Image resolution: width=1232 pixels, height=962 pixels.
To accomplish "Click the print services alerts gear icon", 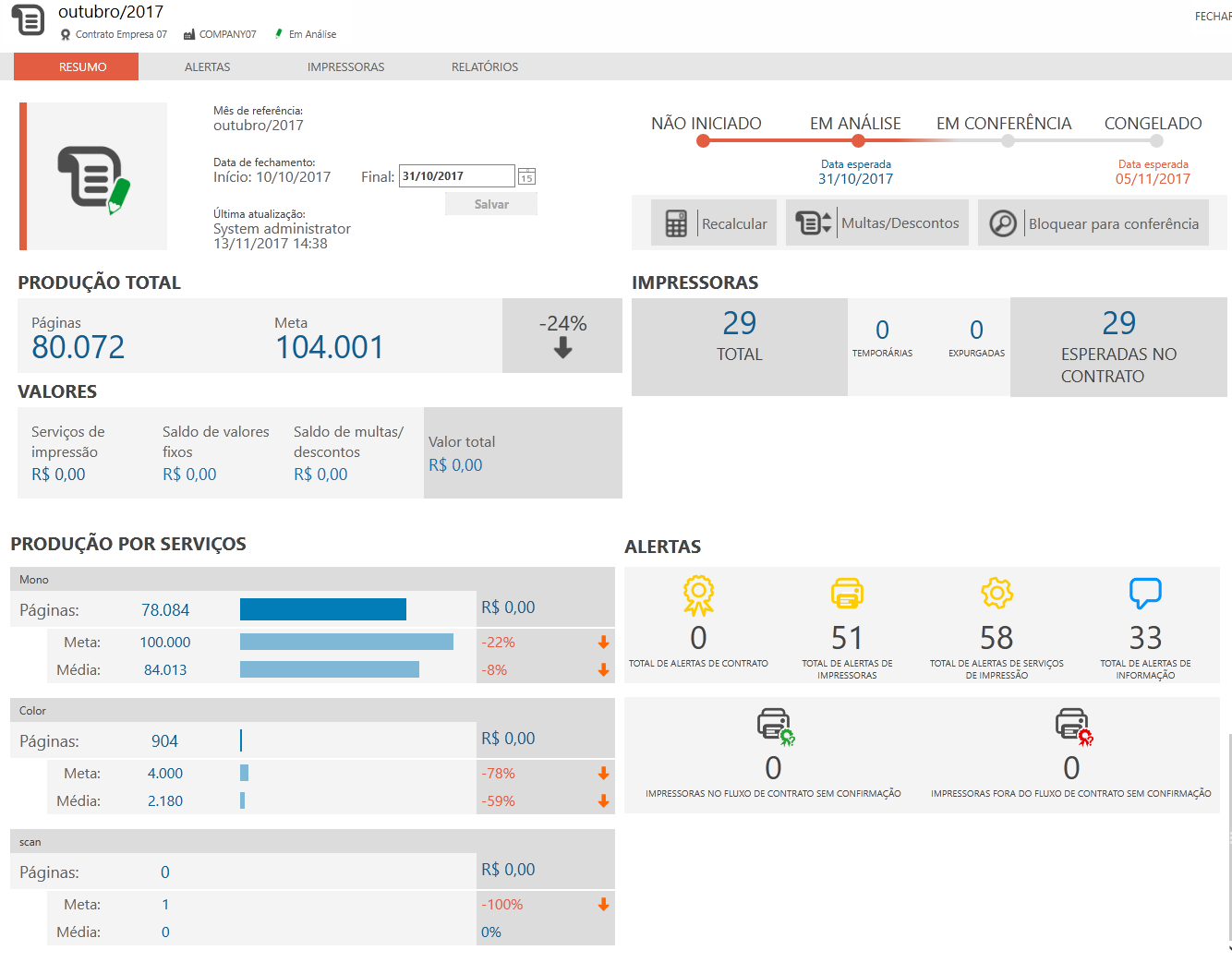I will click(x=996, y=593).
